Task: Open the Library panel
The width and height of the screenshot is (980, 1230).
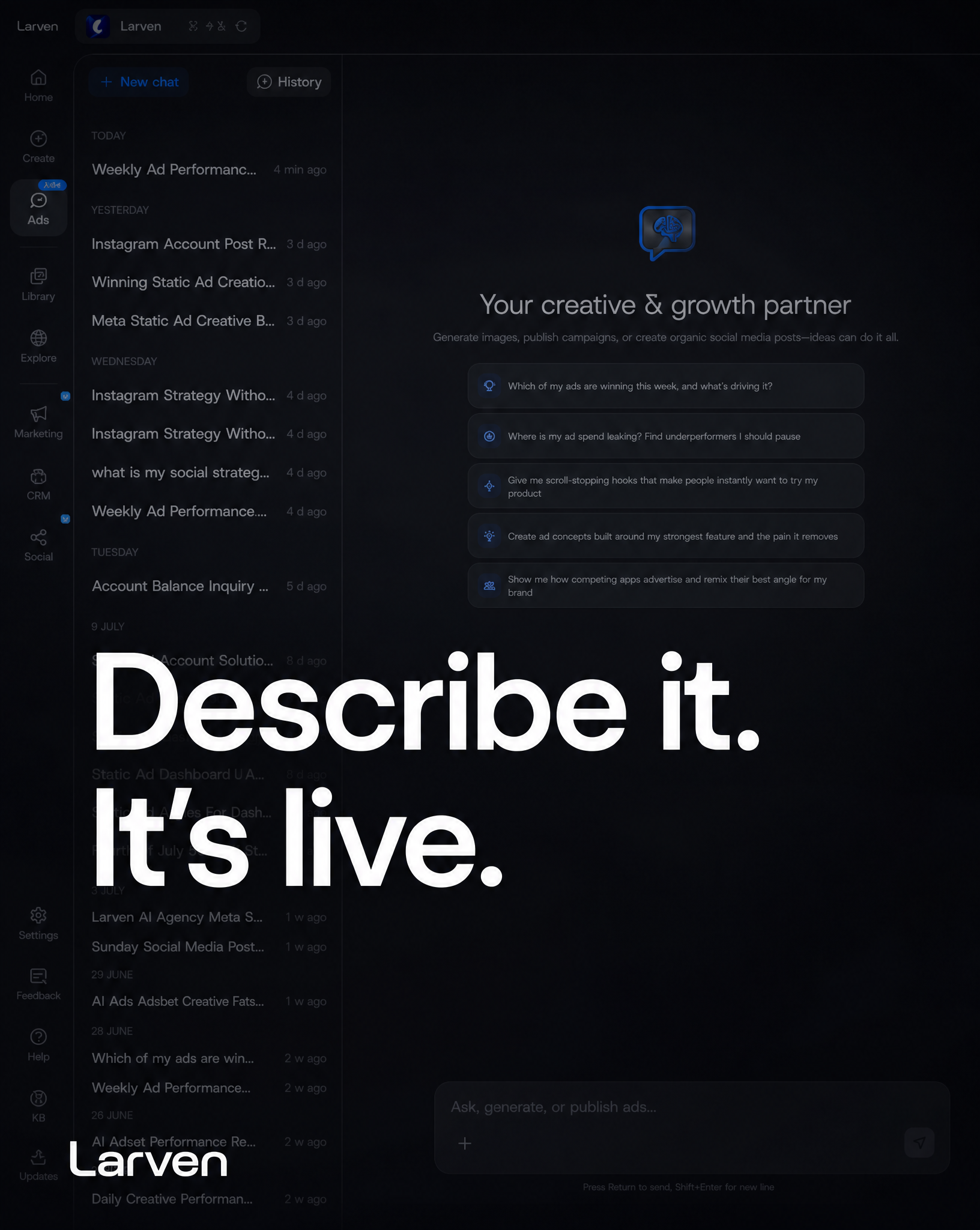Action: pyautogui.click(x=38, y=285)
